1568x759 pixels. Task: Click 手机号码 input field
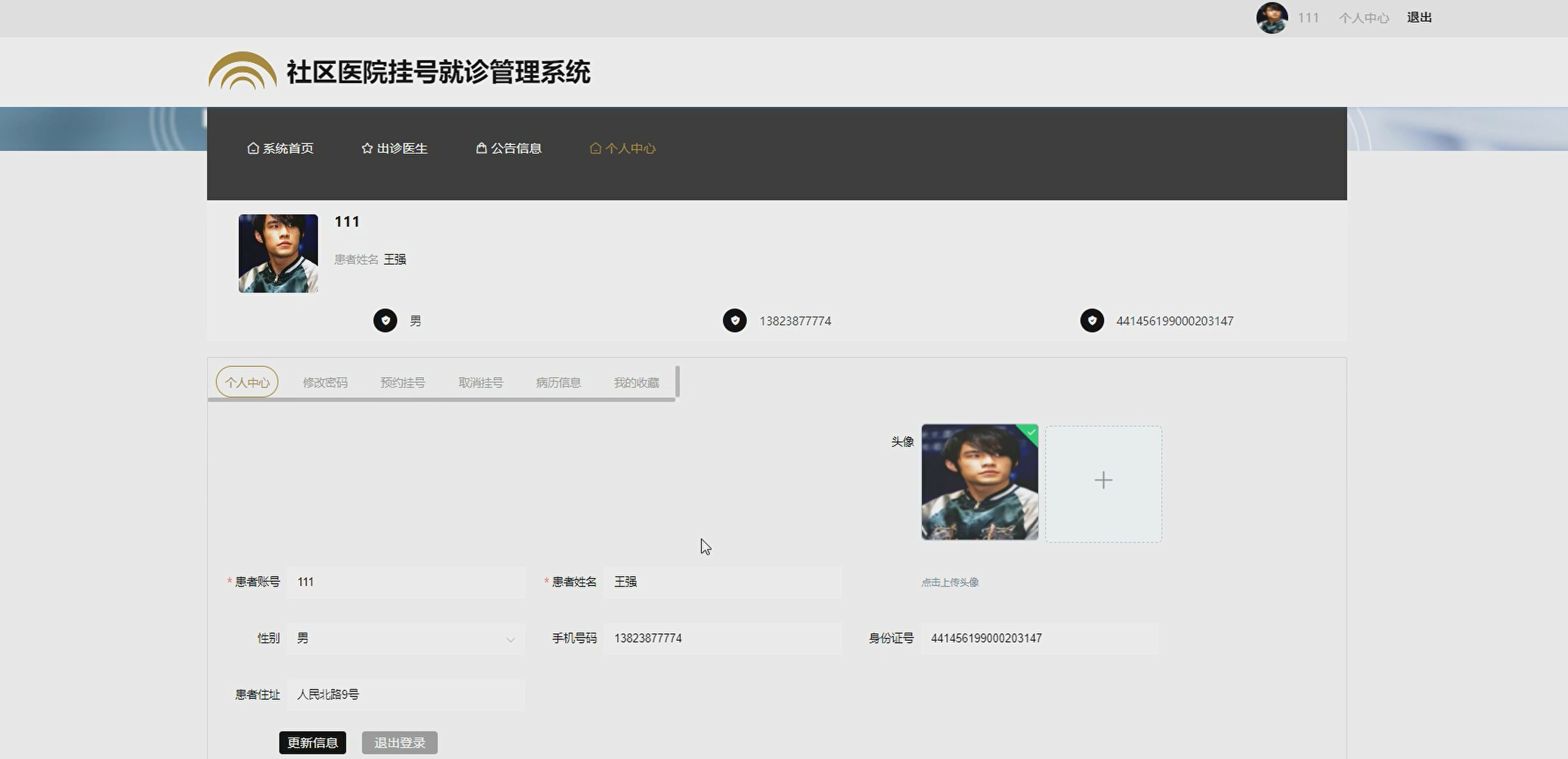pyautogui.click(x=722, y=639)
